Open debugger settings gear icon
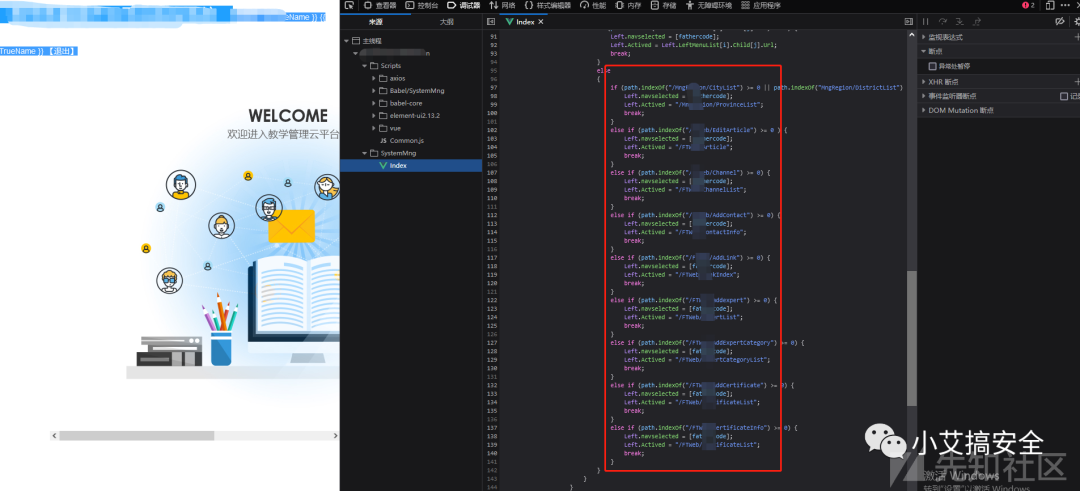The image size is (1080, 491). coord(1076,22)
